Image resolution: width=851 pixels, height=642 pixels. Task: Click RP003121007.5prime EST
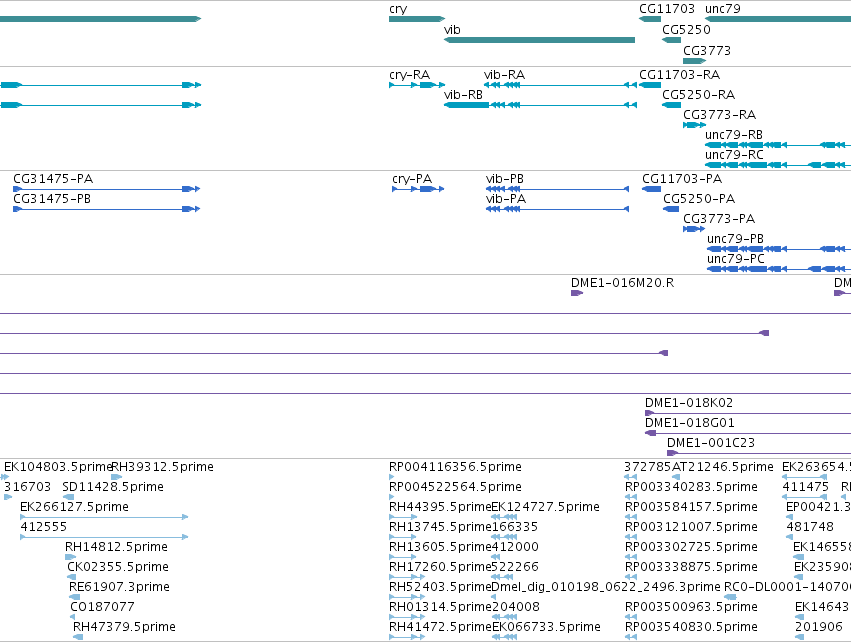pos(631,537)
